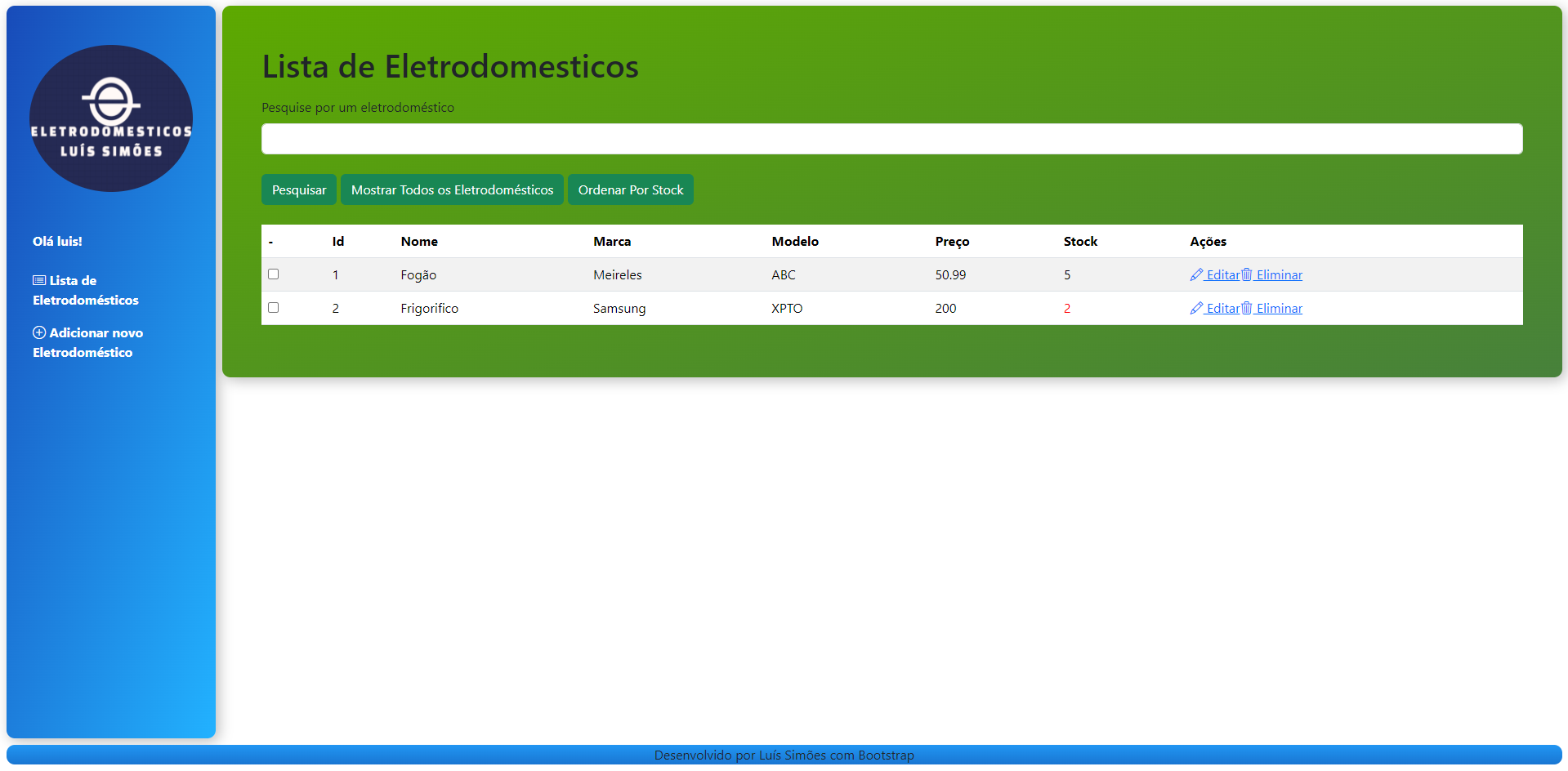This screenshot has height=771, width=1568.
Task: Tick the checkbox for the Frigorifico row
Action: [274, 308]
